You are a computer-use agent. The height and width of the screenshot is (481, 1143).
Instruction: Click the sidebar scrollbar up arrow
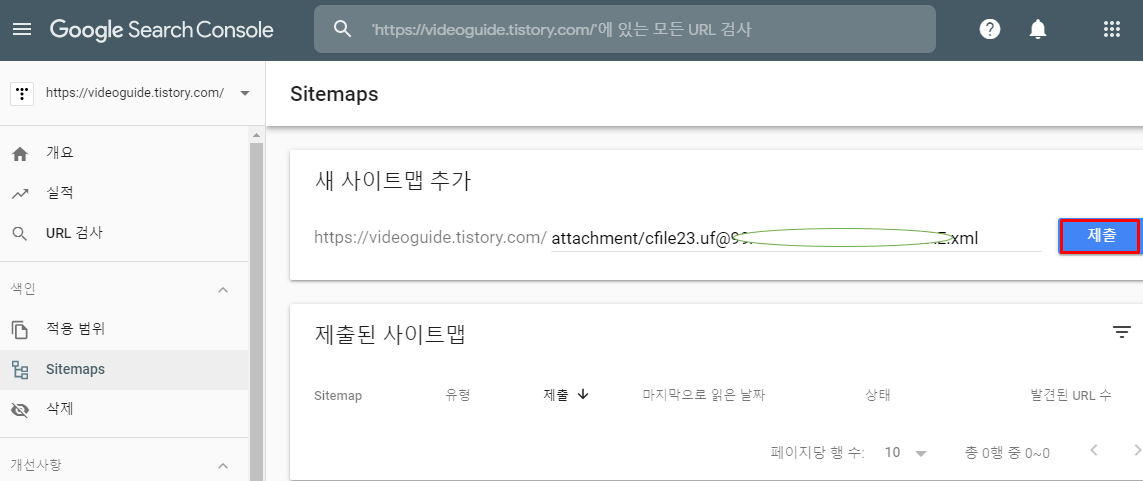pos(256,136)
